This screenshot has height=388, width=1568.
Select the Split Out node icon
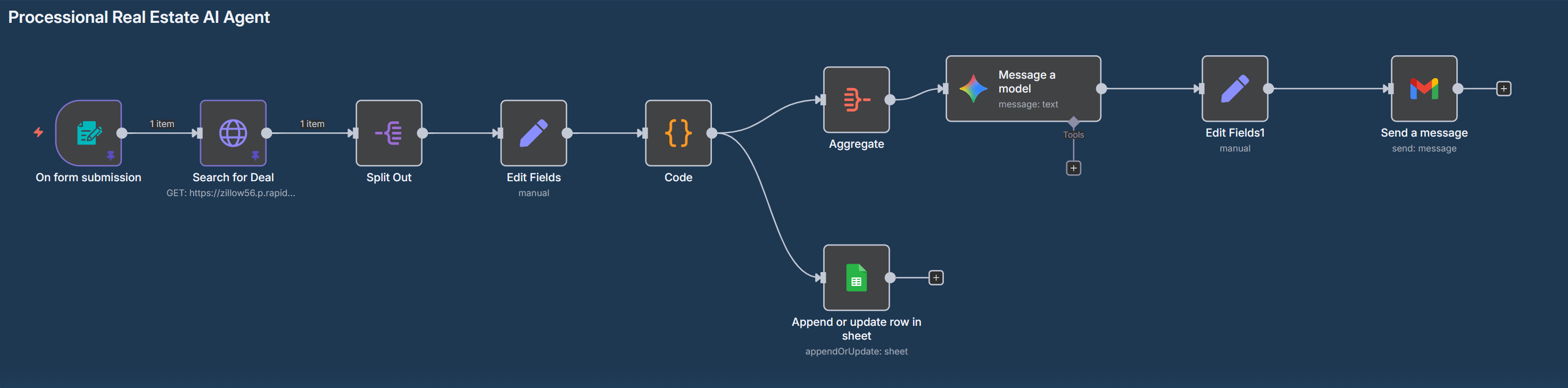point(389,133)
